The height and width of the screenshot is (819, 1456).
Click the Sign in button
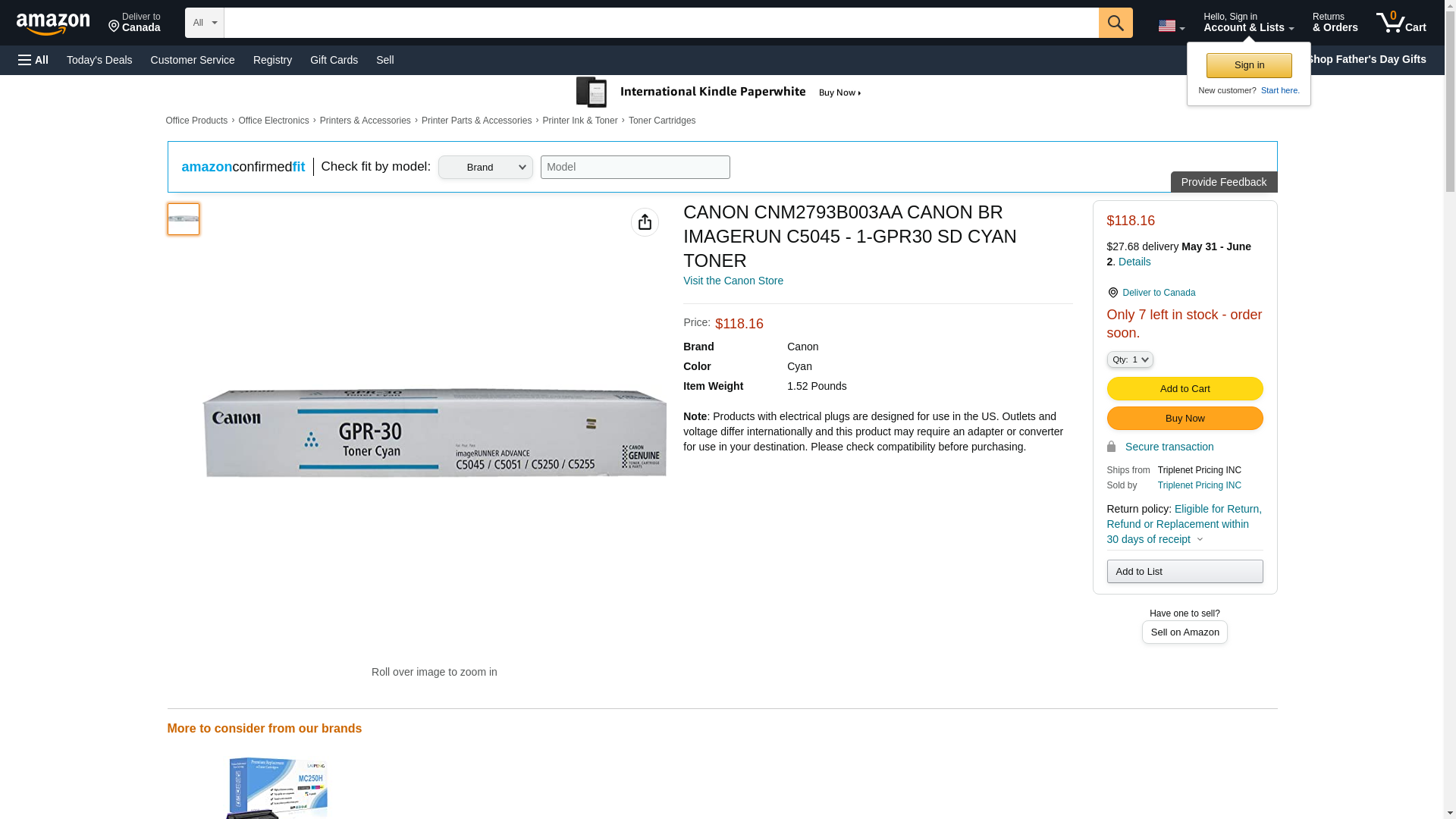1248,66
